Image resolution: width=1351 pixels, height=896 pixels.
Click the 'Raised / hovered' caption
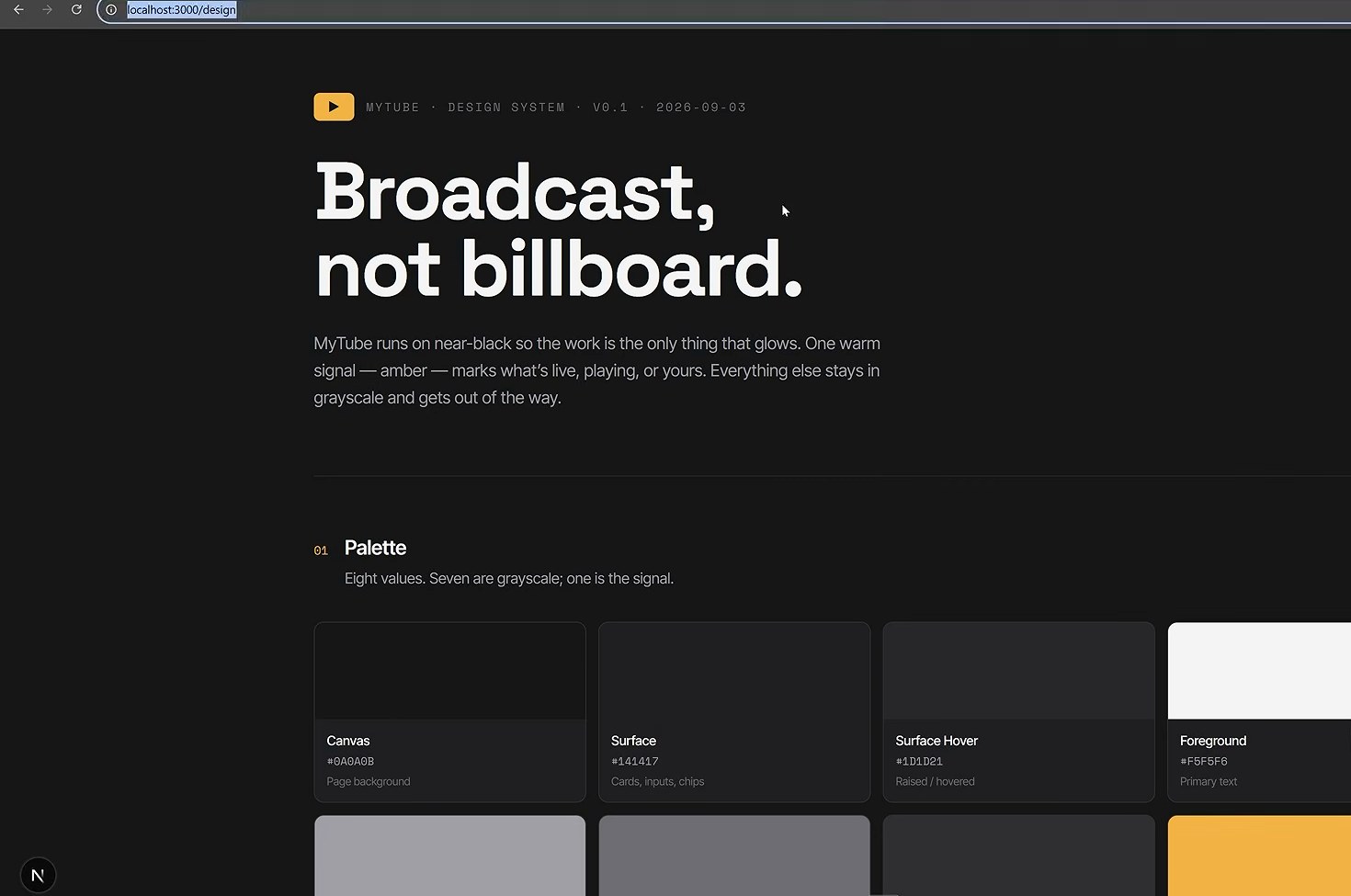[936, 782]
